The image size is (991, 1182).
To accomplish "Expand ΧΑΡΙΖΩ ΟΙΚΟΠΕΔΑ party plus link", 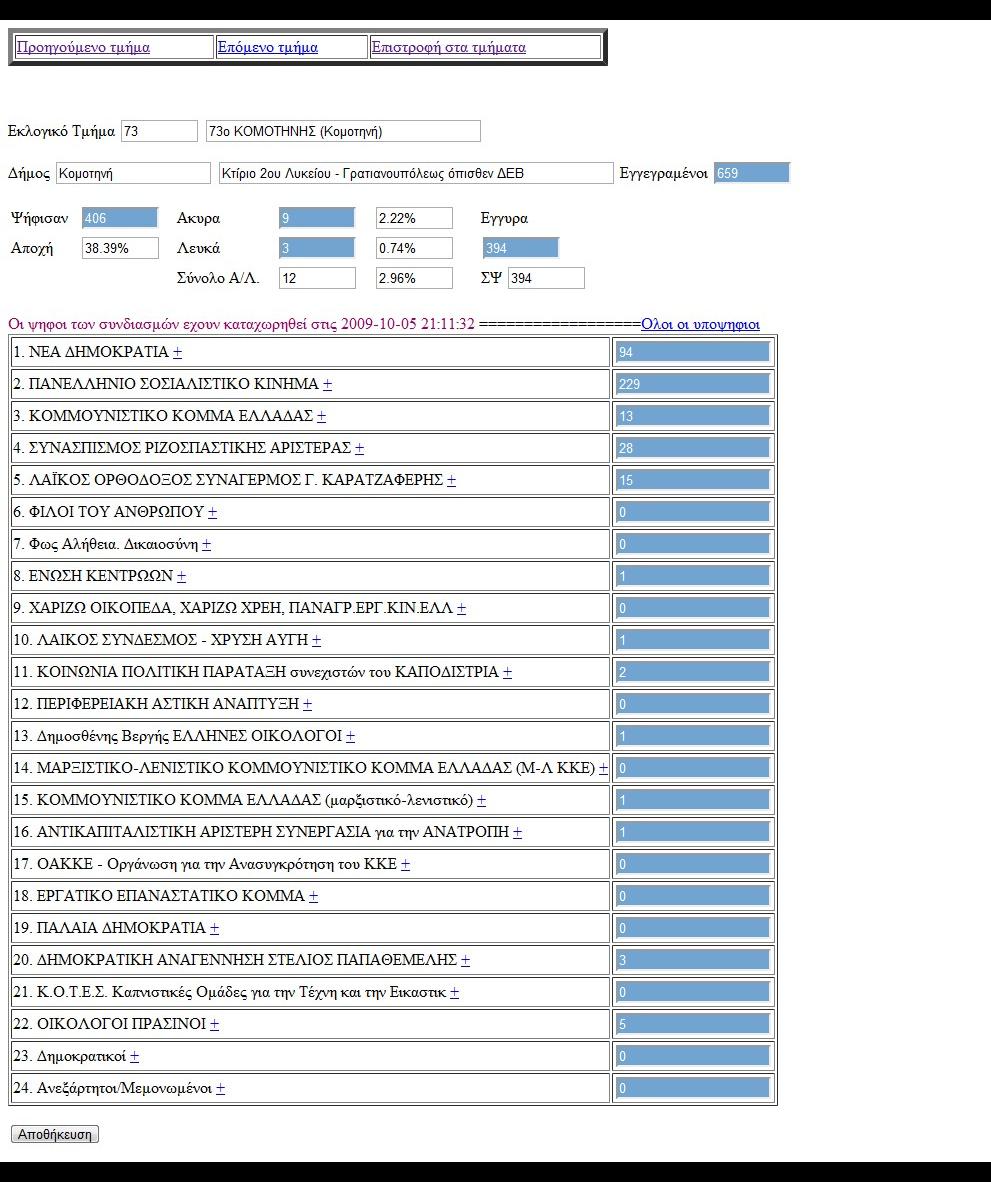I will tap(461, 608).
